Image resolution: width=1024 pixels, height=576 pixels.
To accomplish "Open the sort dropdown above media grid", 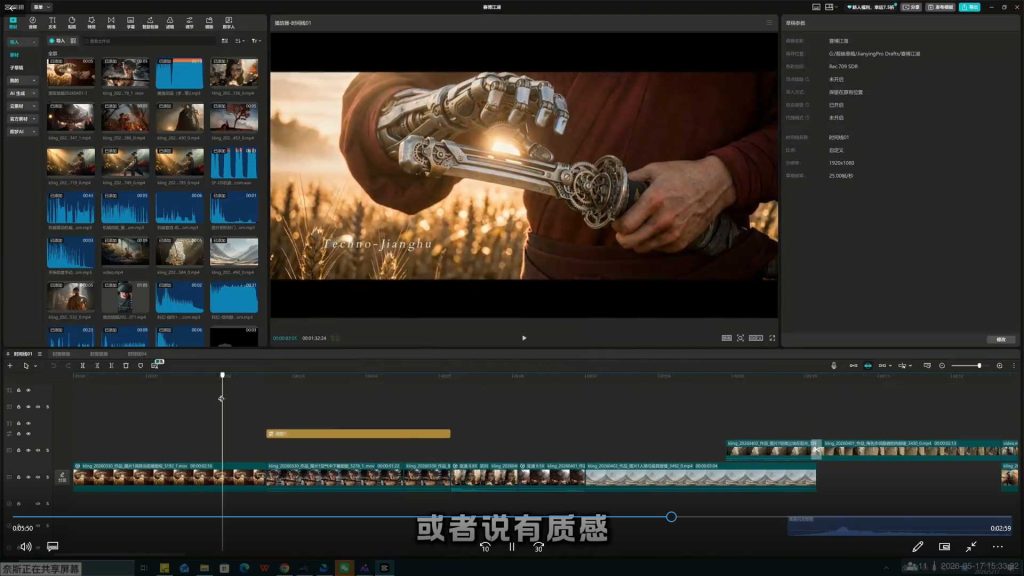I will tap(239, 41).
